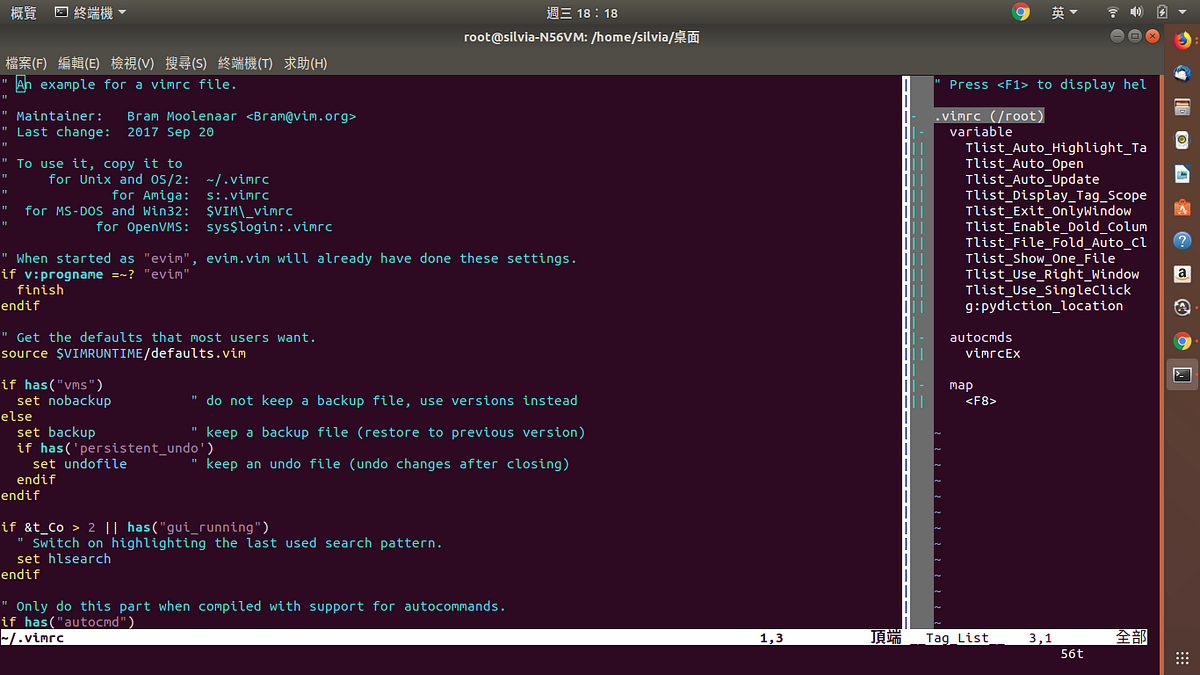Launch Ubuntu Software from the dock
The width and height of the screenshot is (1200, 675).
1182,207
